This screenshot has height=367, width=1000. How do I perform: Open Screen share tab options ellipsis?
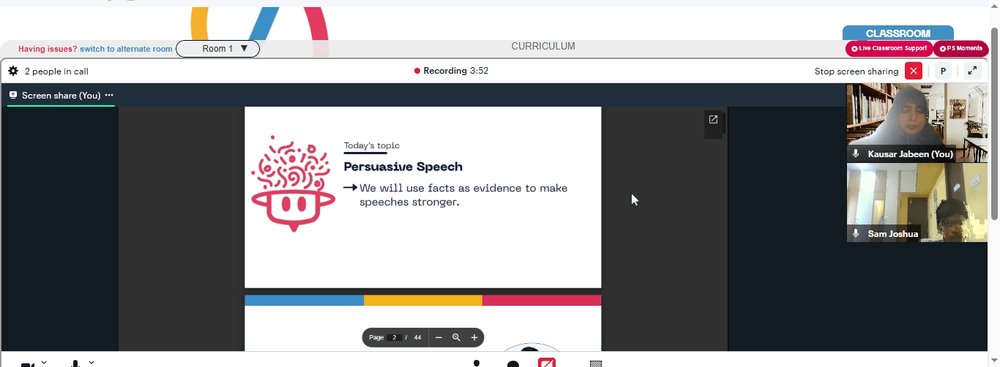click(x=109, y=95)
